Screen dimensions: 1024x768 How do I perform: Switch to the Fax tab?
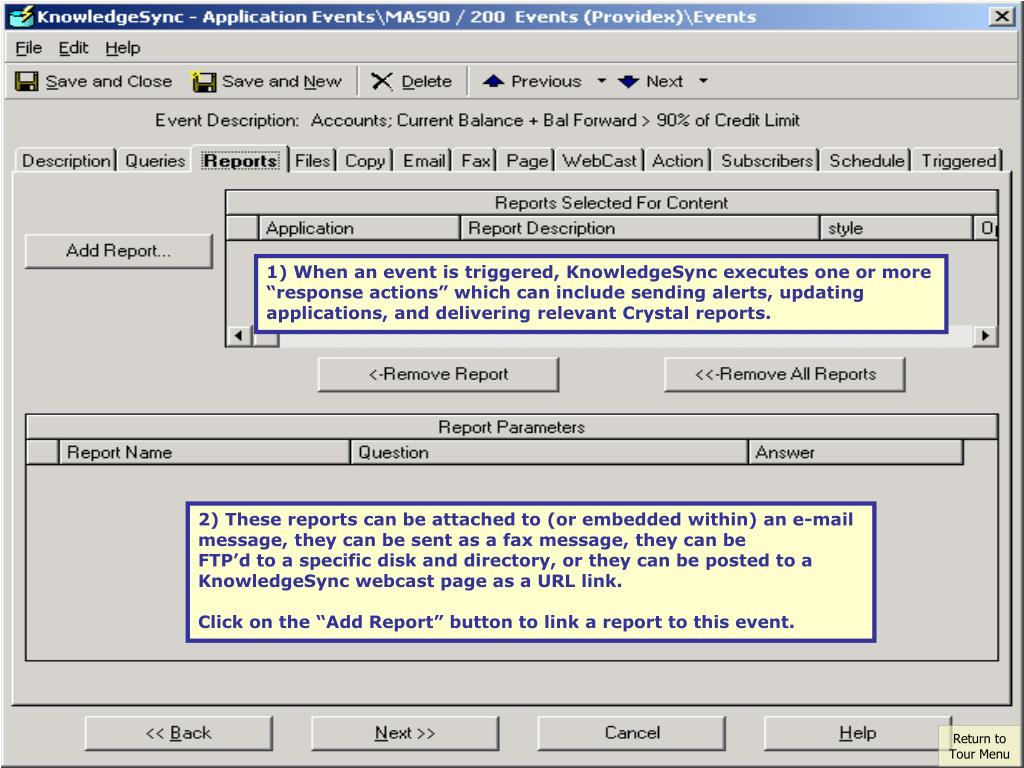[475, 161]
